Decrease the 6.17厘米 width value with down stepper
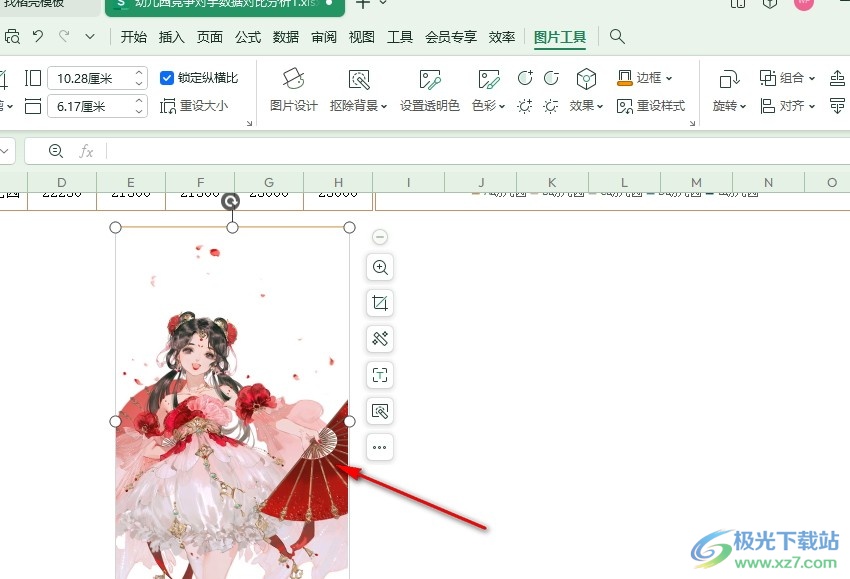 click(x=139, y=111)
